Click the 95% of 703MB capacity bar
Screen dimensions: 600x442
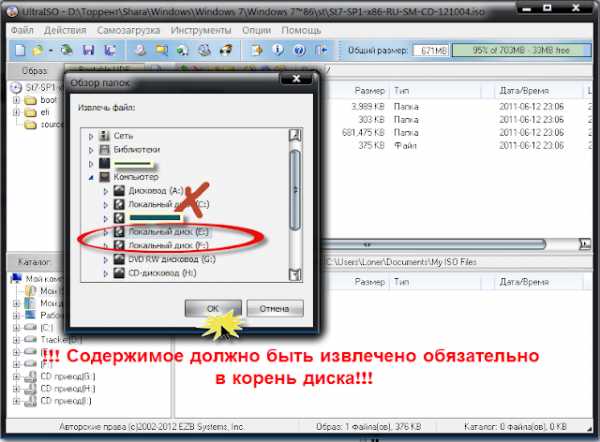point(521,51)
